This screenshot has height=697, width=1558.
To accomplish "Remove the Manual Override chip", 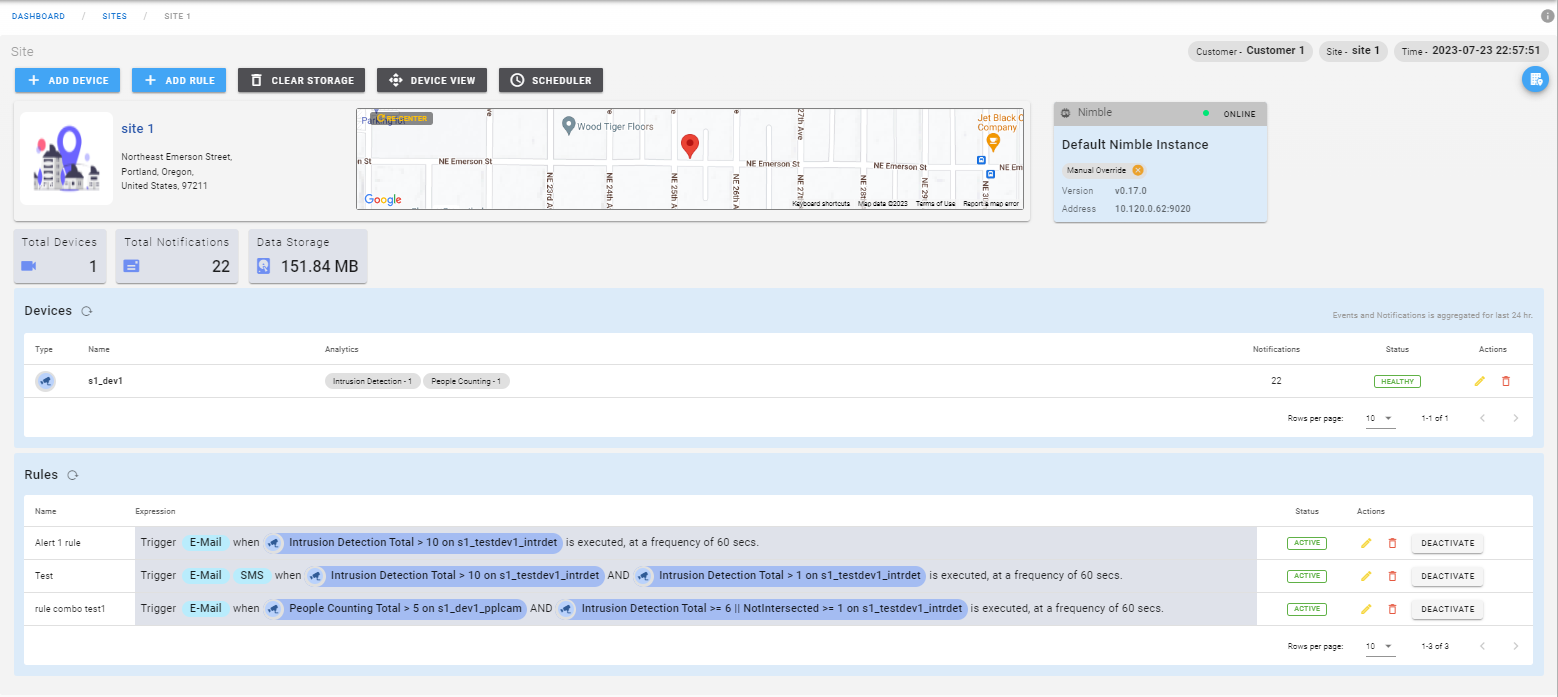I will pos(1138,170).
